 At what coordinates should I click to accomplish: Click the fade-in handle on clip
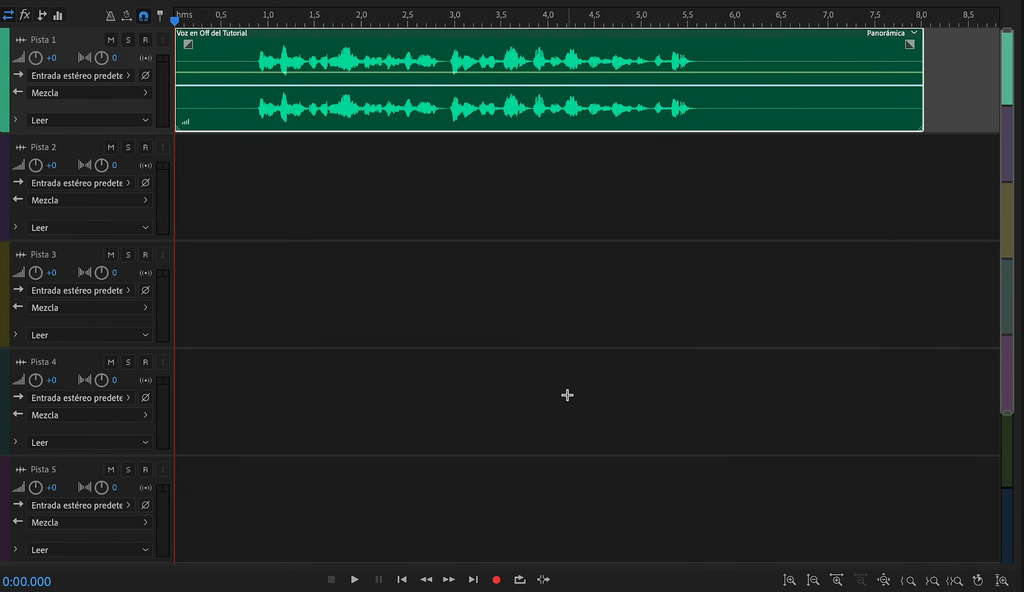pyautogui.click(x=188, y=44)
